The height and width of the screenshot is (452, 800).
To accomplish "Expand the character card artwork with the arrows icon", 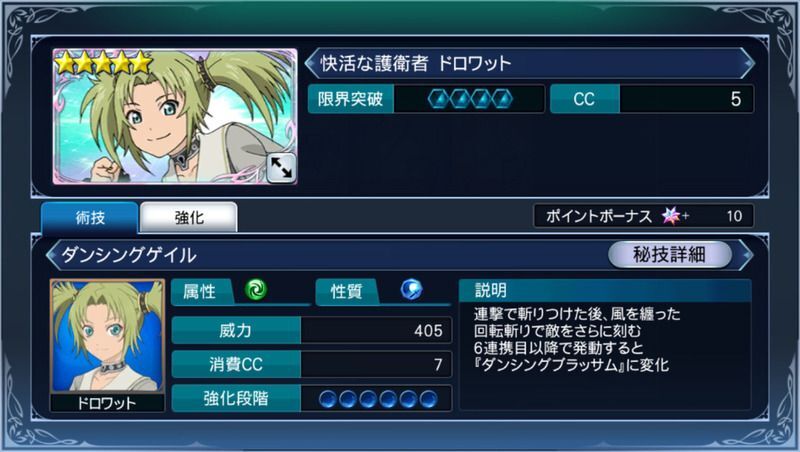I will (282, 168).
